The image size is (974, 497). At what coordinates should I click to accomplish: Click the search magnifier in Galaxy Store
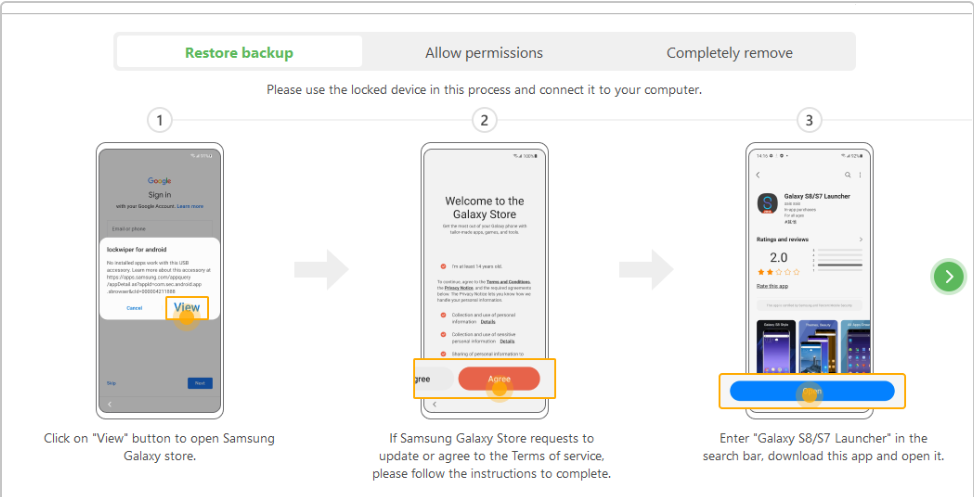848,175
